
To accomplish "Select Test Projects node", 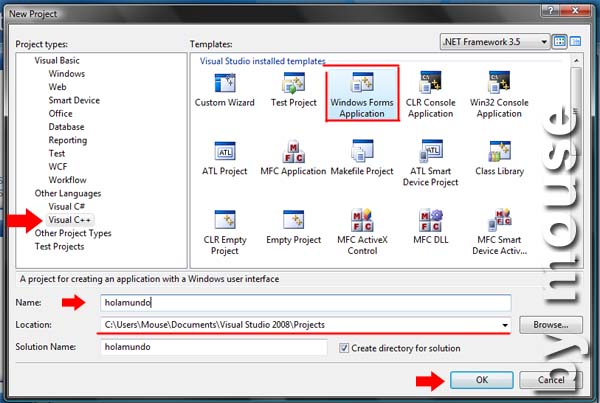I will 59,246.
